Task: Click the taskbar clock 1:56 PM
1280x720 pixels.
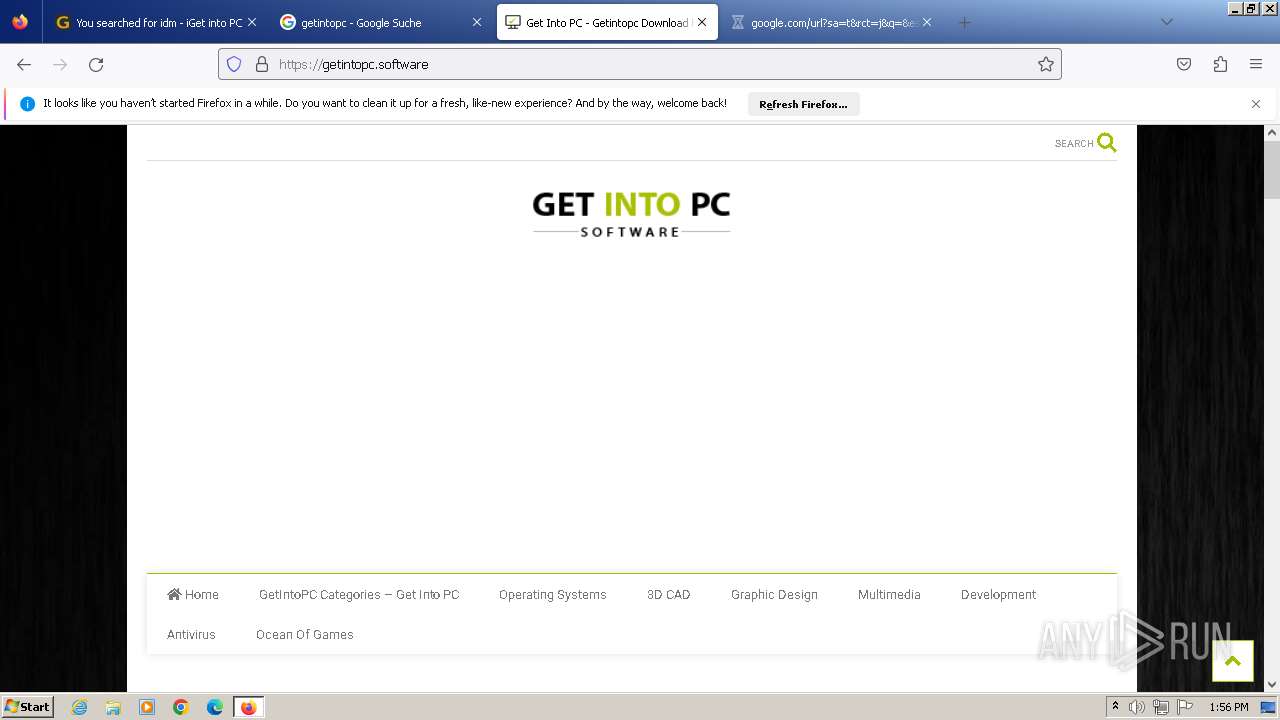Action: pyautogui.click(x=1229, y=707)
